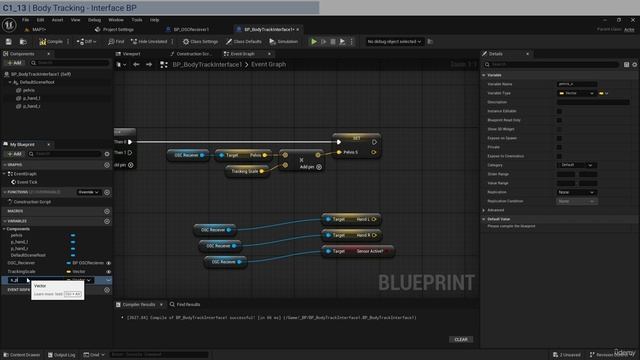Add a new graph with the plus icon

click(x=107, y=165)
